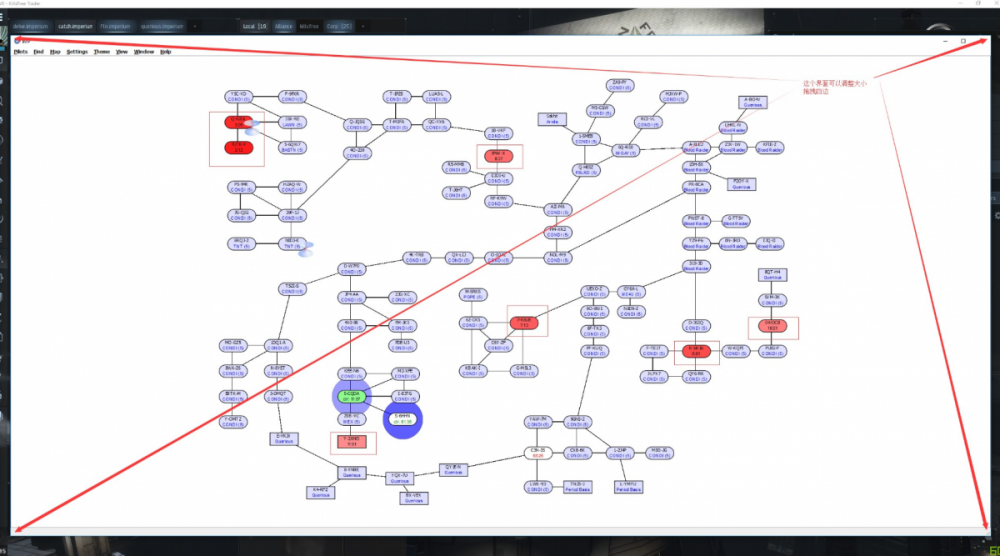
Task: Select the green highlighted system node
Action: point(351,396)
